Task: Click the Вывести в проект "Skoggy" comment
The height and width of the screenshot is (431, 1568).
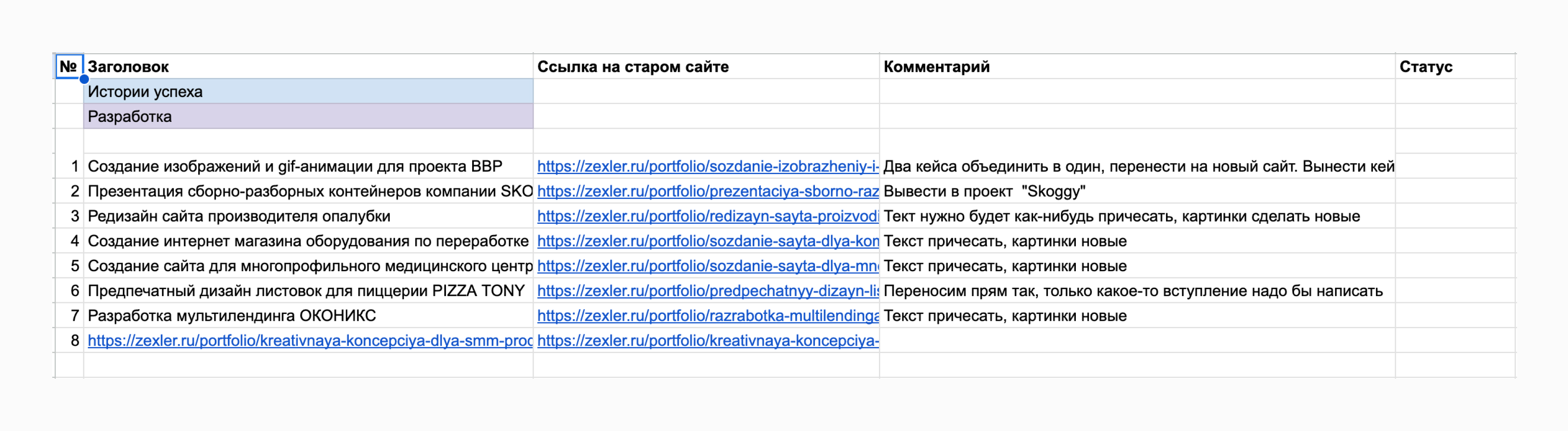Action: coord(983,191)
